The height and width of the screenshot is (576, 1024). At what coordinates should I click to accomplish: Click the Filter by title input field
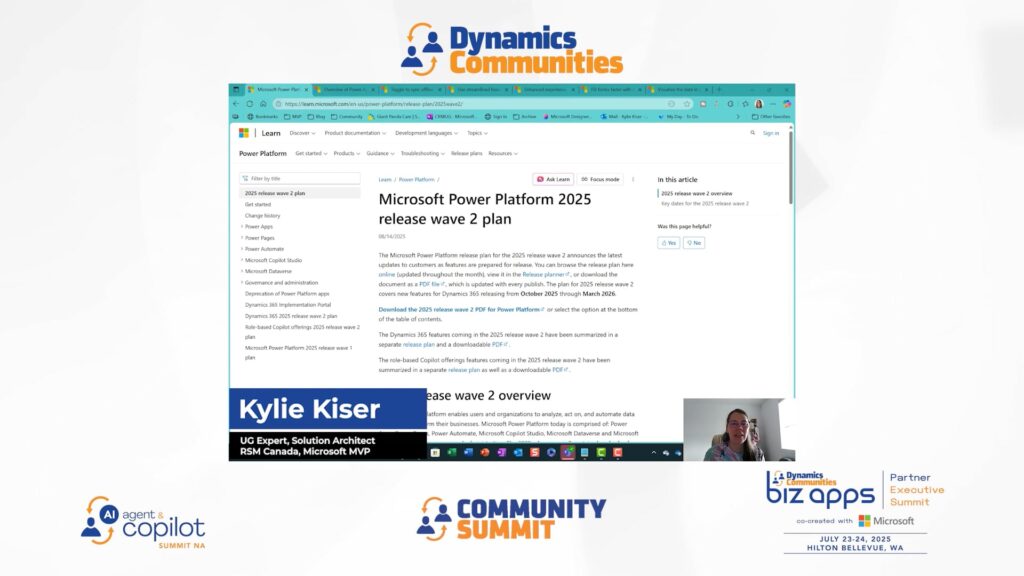click(300, 178)
